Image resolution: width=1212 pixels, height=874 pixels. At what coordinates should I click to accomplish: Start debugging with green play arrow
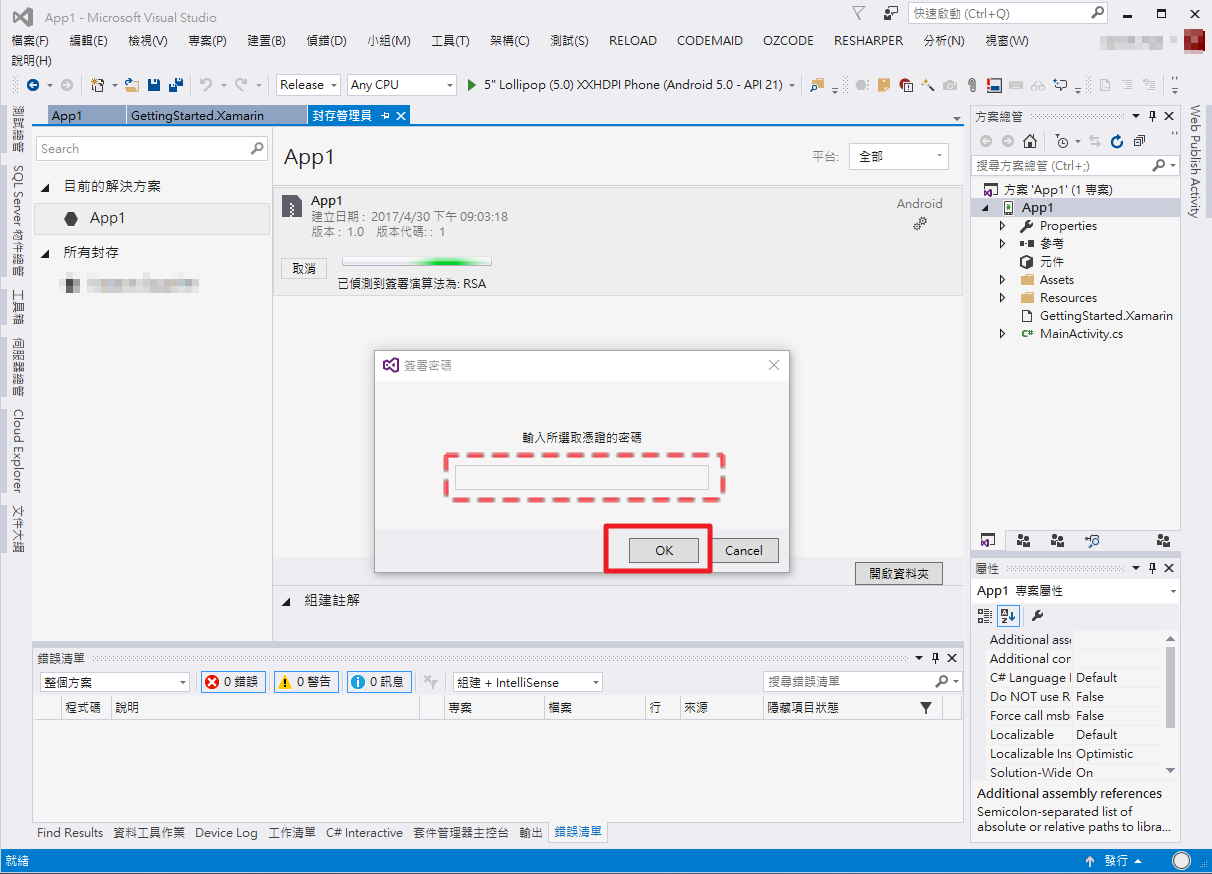[473, 85]
